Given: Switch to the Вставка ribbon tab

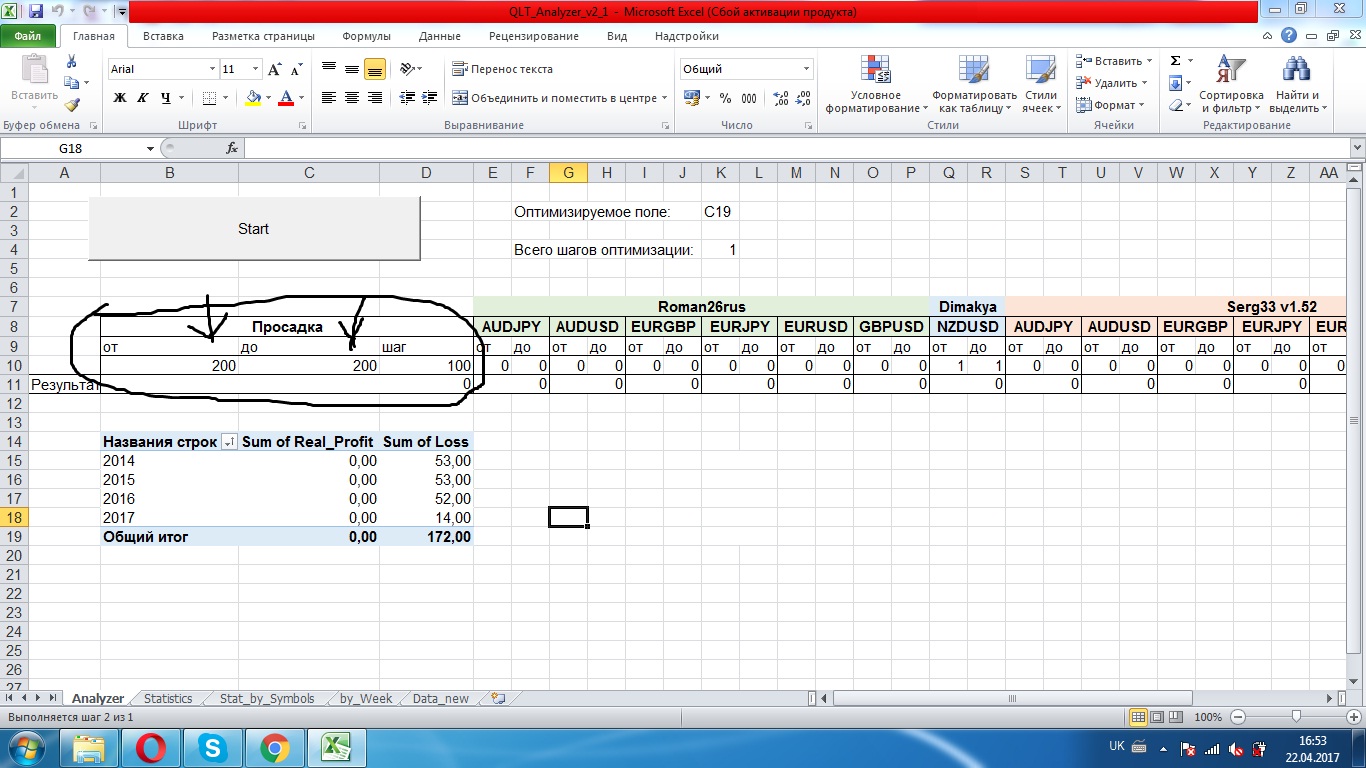Looking at the screenshot, I should coord(163,36).
